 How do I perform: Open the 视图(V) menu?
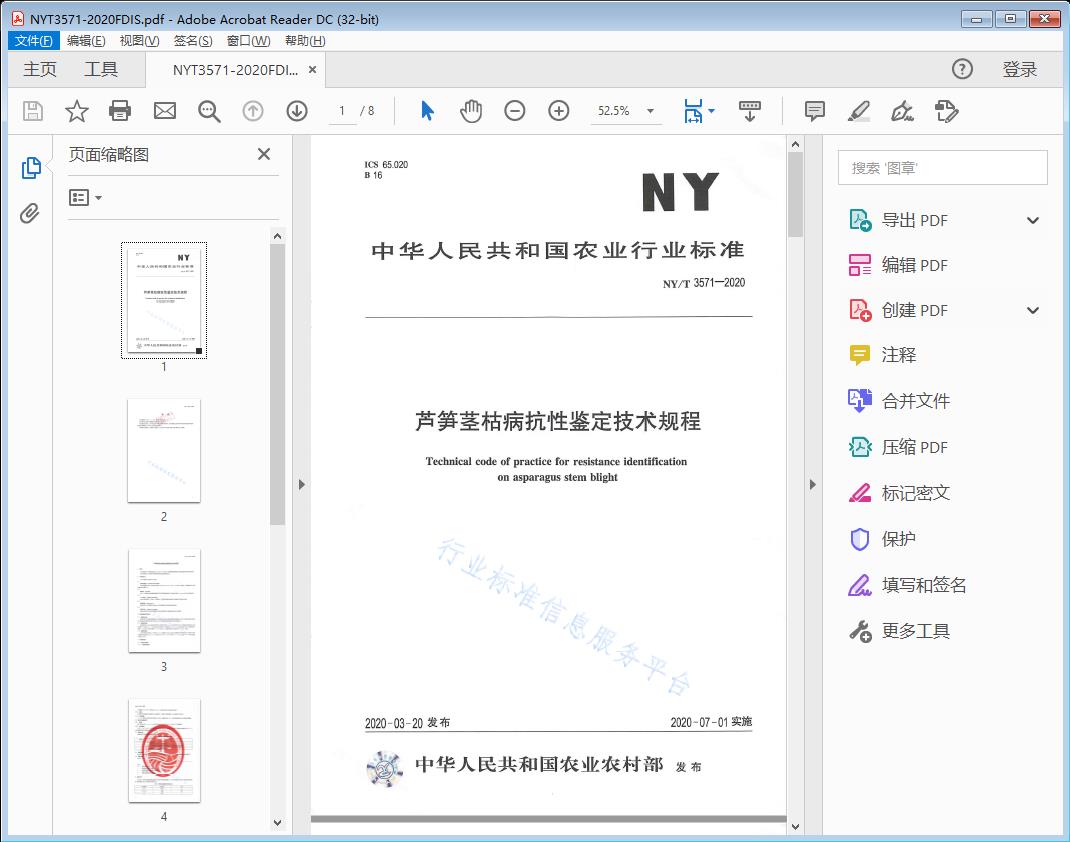[139, 41]
